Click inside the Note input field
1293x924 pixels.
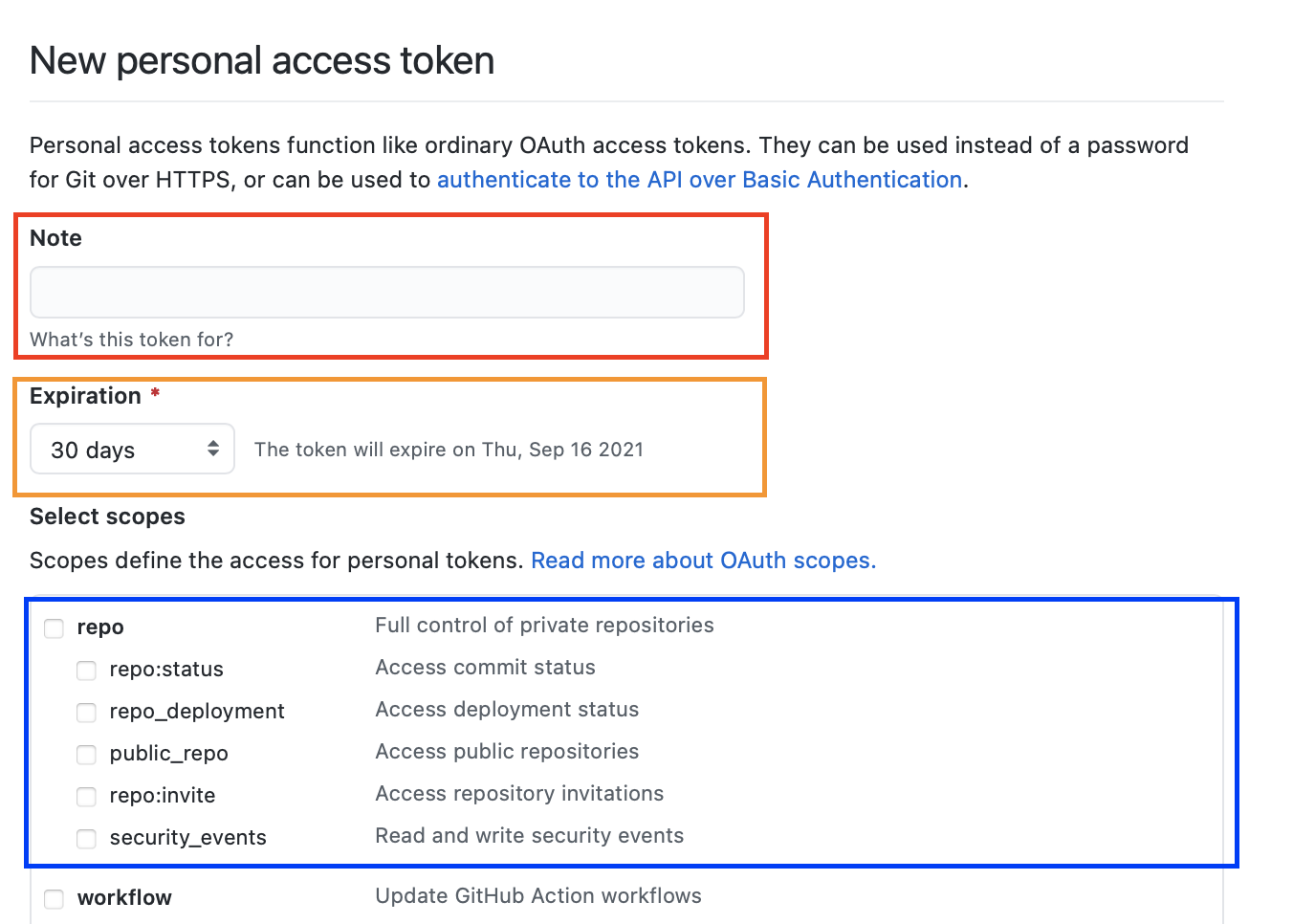pos(386,292)
